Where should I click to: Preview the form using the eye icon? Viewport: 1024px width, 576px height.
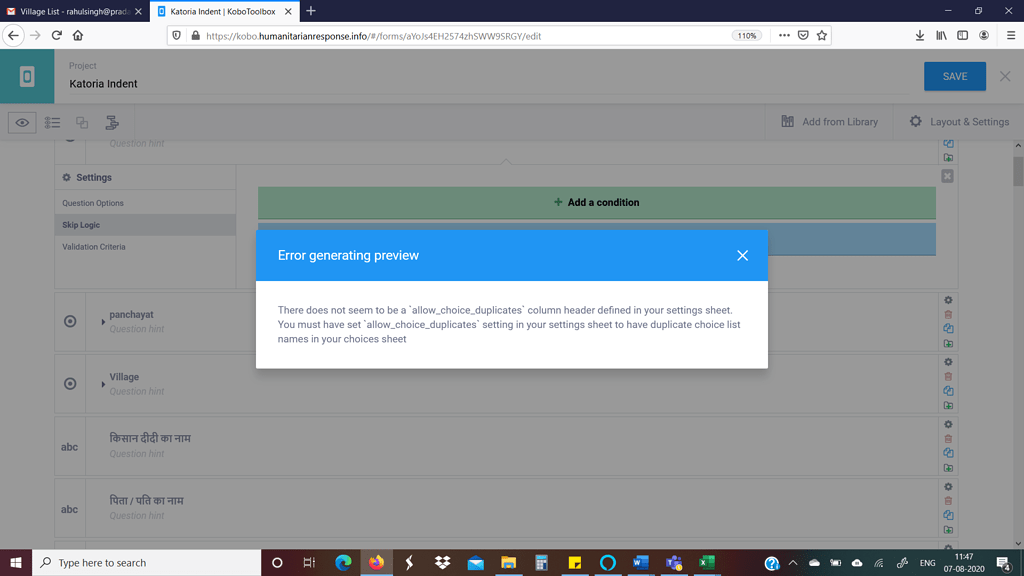tap(22, 122)
